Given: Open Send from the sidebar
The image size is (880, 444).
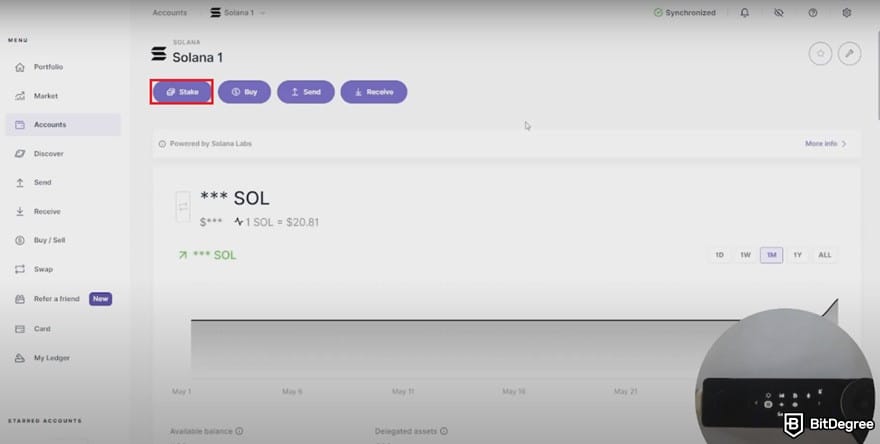Looking at the screenshot, I should click(x=42, y=182).
